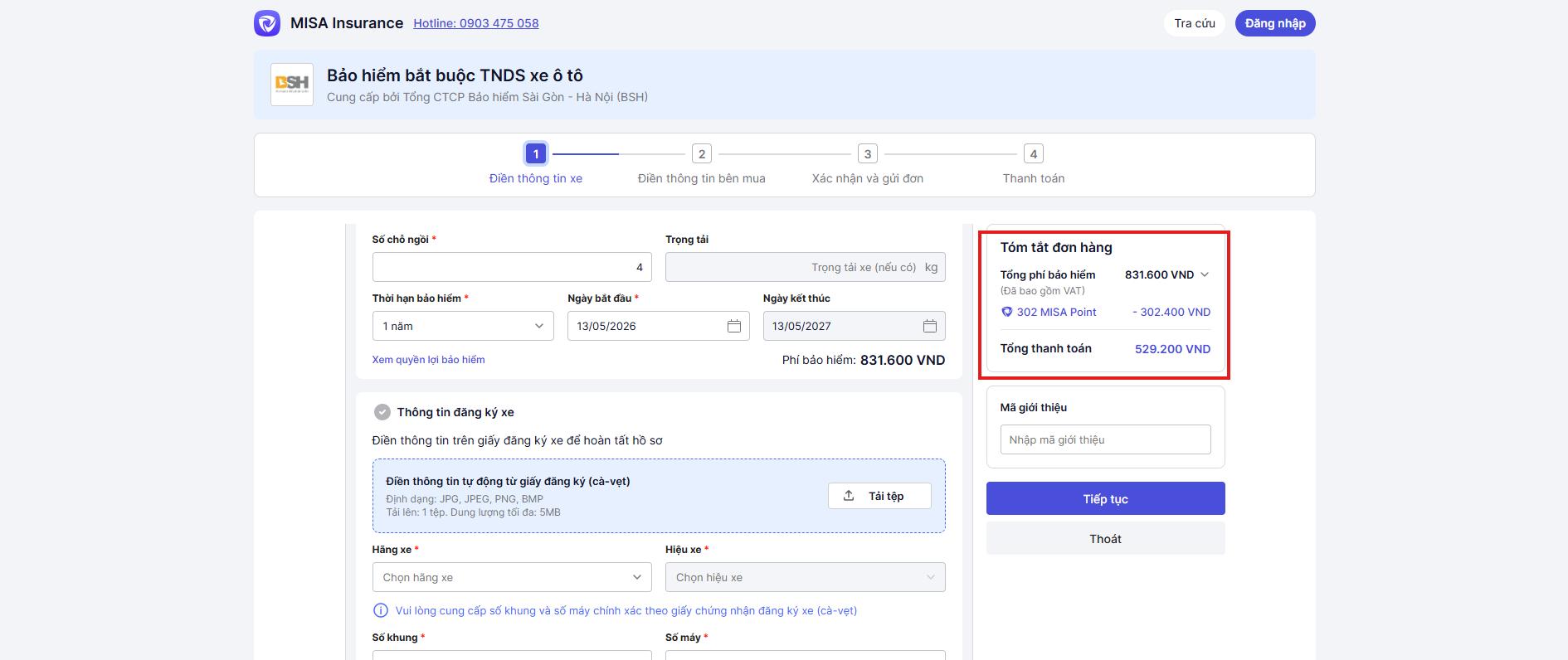Click the BSH insurer logo thumbnail
The height and width of the screenshot is (660, 1568).
(x=292, y=84)
